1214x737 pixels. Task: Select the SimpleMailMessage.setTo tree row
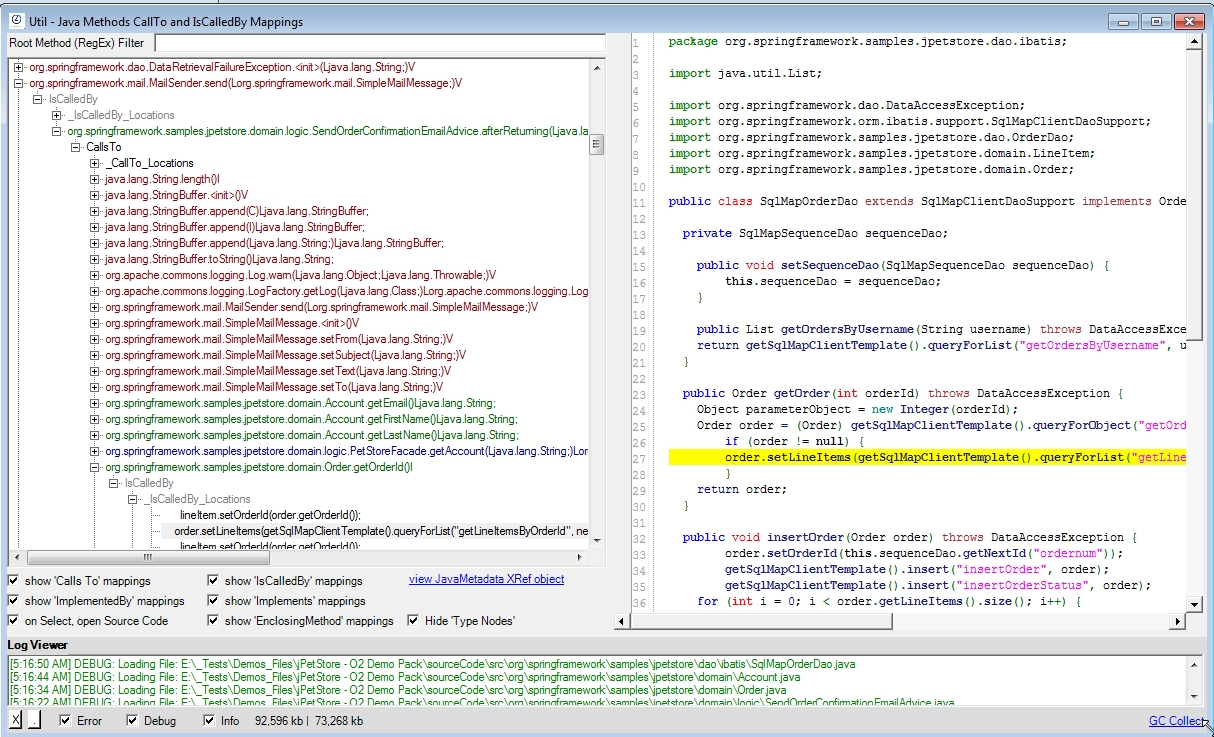pyautogui.click(x=273, y=387)
